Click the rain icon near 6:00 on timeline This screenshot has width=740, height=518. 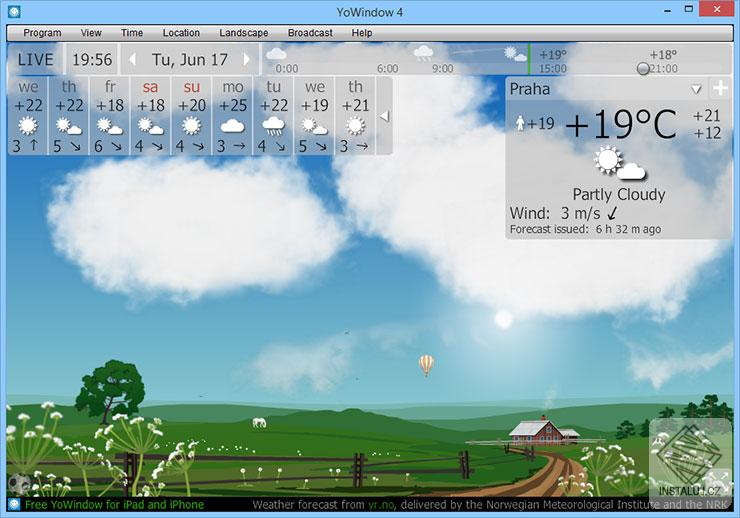[423, 53]
